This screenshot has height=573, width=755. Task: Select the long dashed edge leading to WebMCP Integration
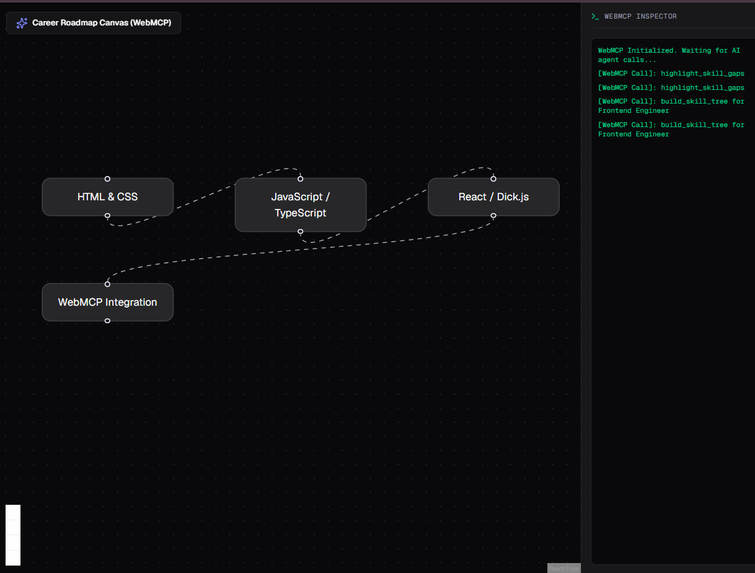[x=299, y=250]
